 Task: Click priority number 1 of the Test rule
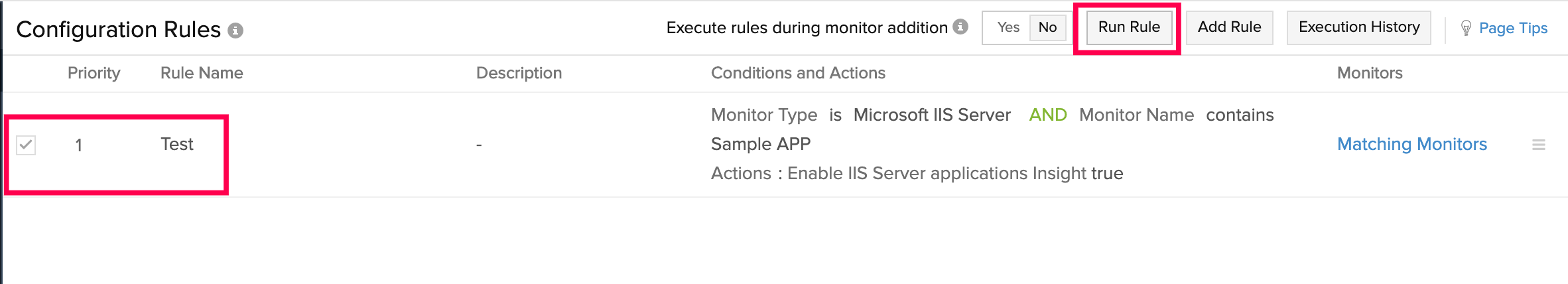click(79, 145)
